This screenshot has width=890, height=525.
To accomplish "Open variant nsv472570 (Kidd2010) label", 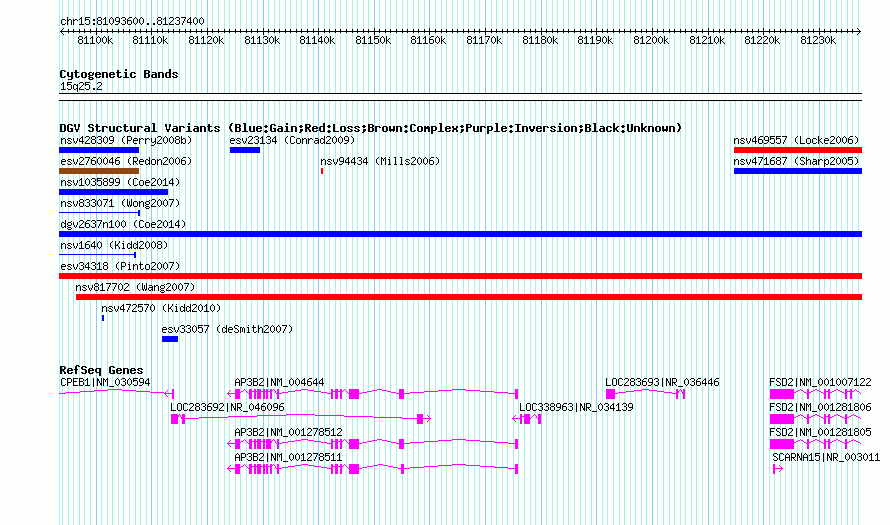I will [161, 308].
